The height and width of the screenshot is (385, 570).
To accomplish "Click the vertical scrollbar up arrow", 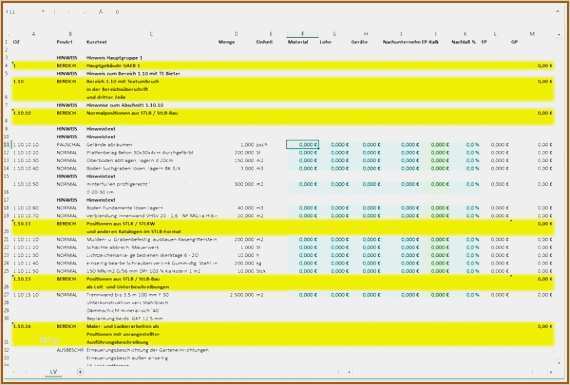I will pyautogui.click(x=558, y=35).
